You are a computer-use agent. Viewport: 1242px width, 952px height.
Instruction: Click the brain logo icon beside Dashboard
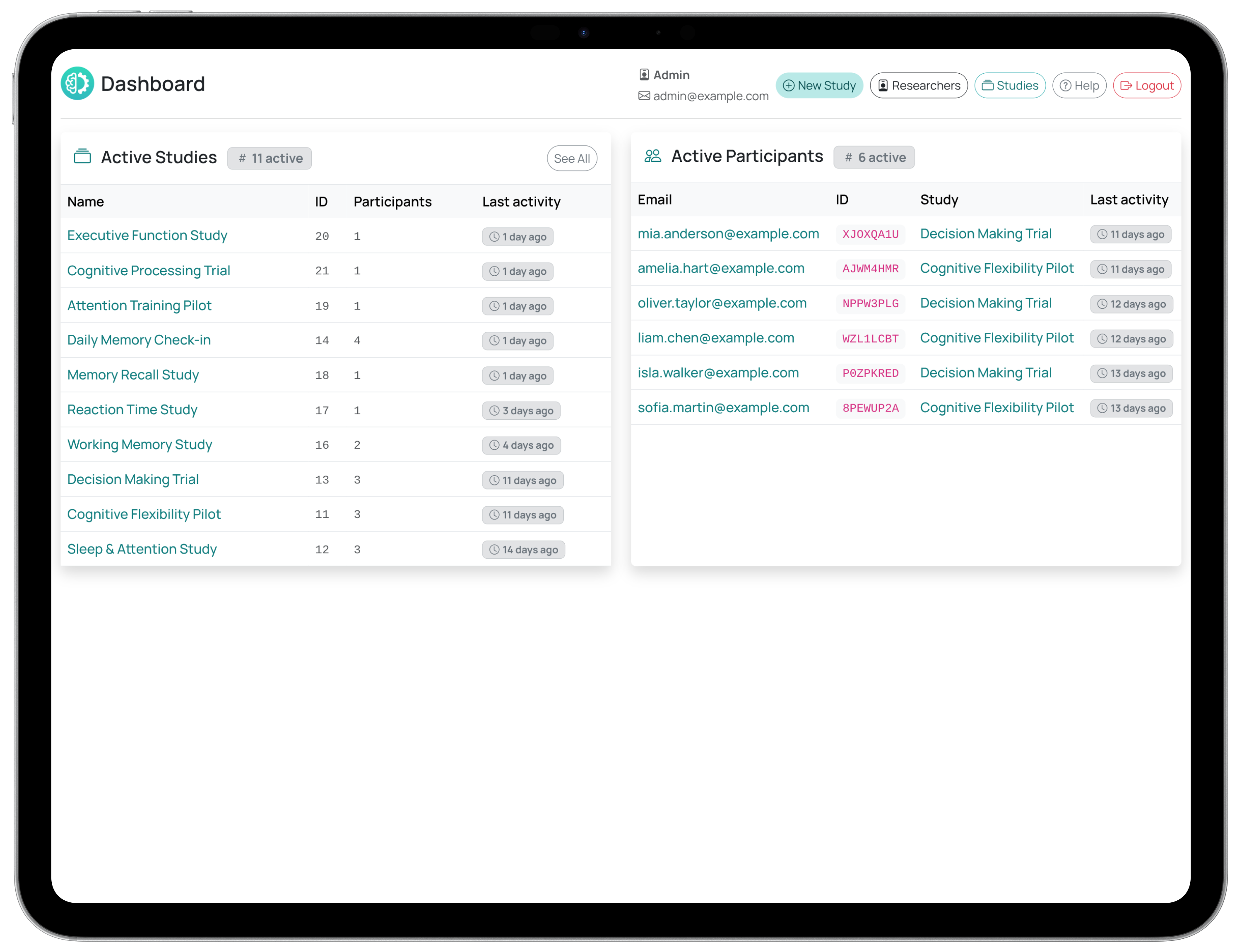[x=77, y=83]
